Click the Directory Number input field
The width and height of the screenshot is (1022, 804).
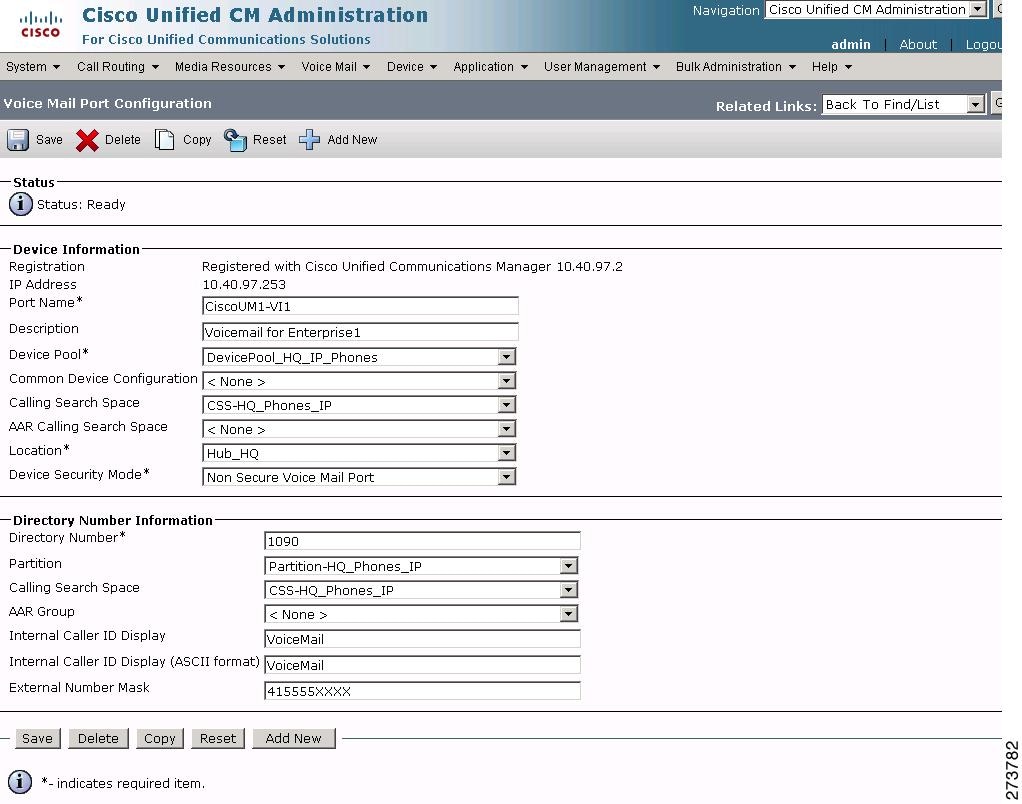(422, 541)
